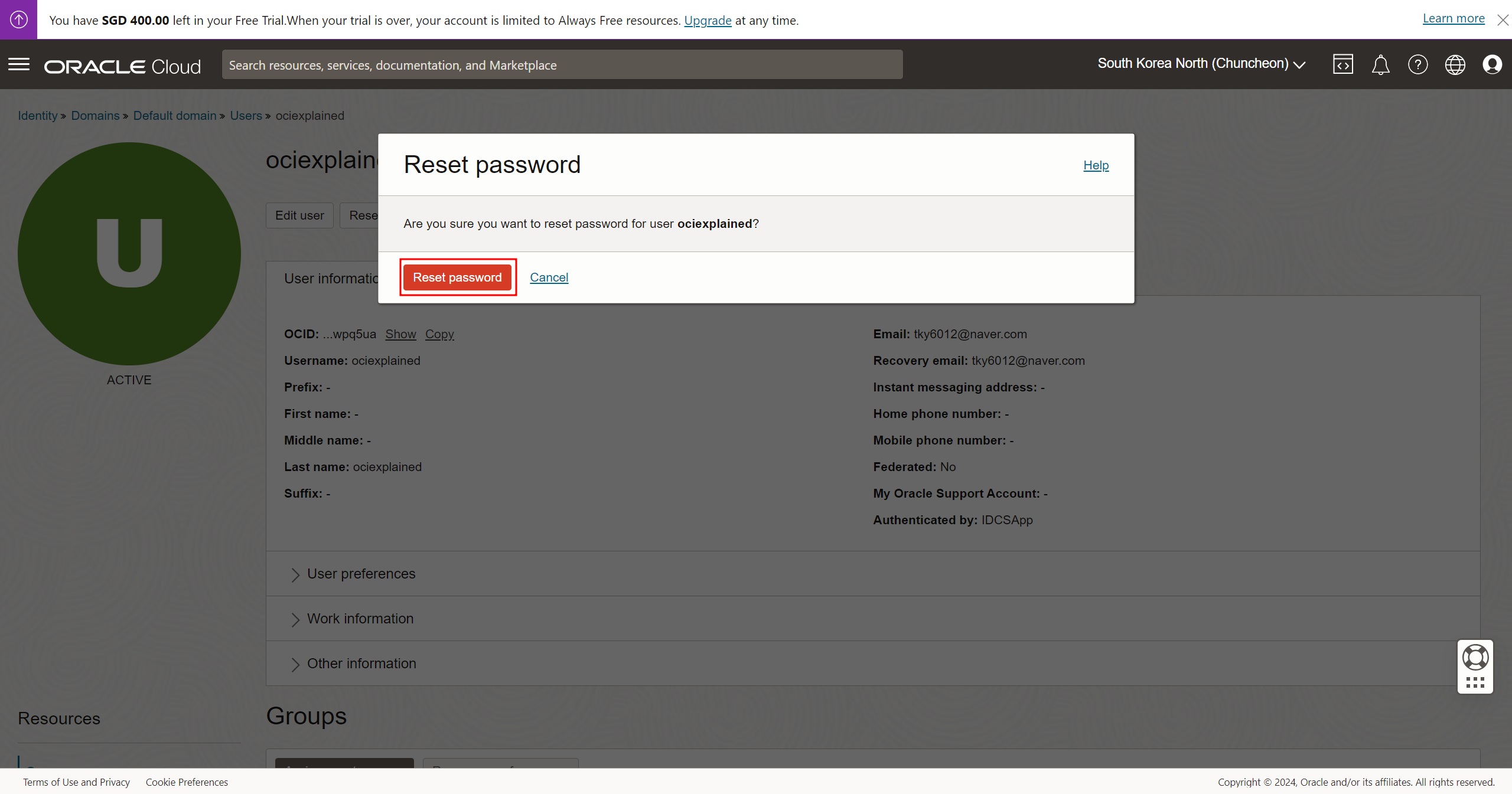Click the language globe icon
This screenshot has width=1512, height=794.
1455,64
